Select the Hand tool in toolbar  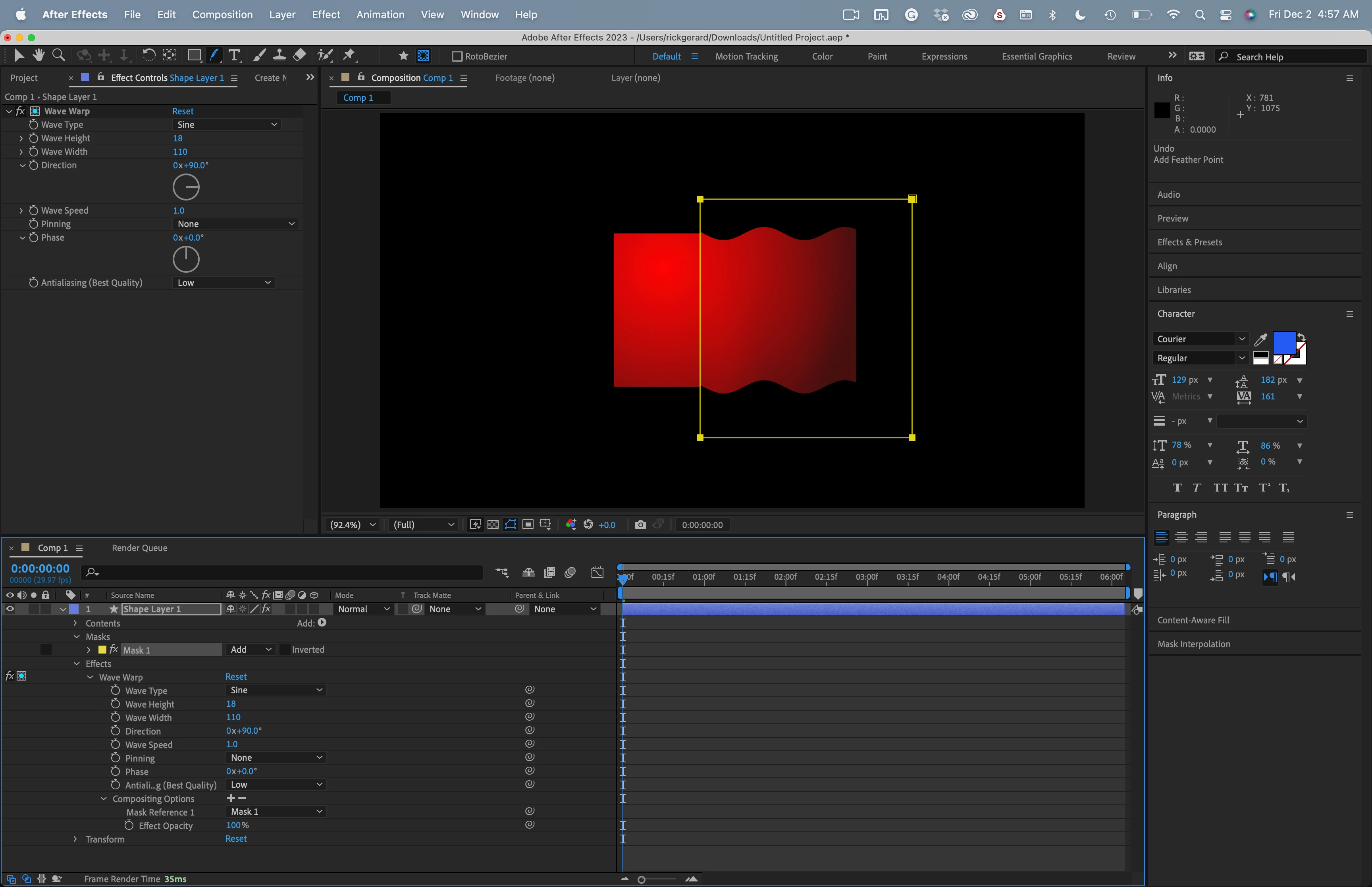point(39,55)
